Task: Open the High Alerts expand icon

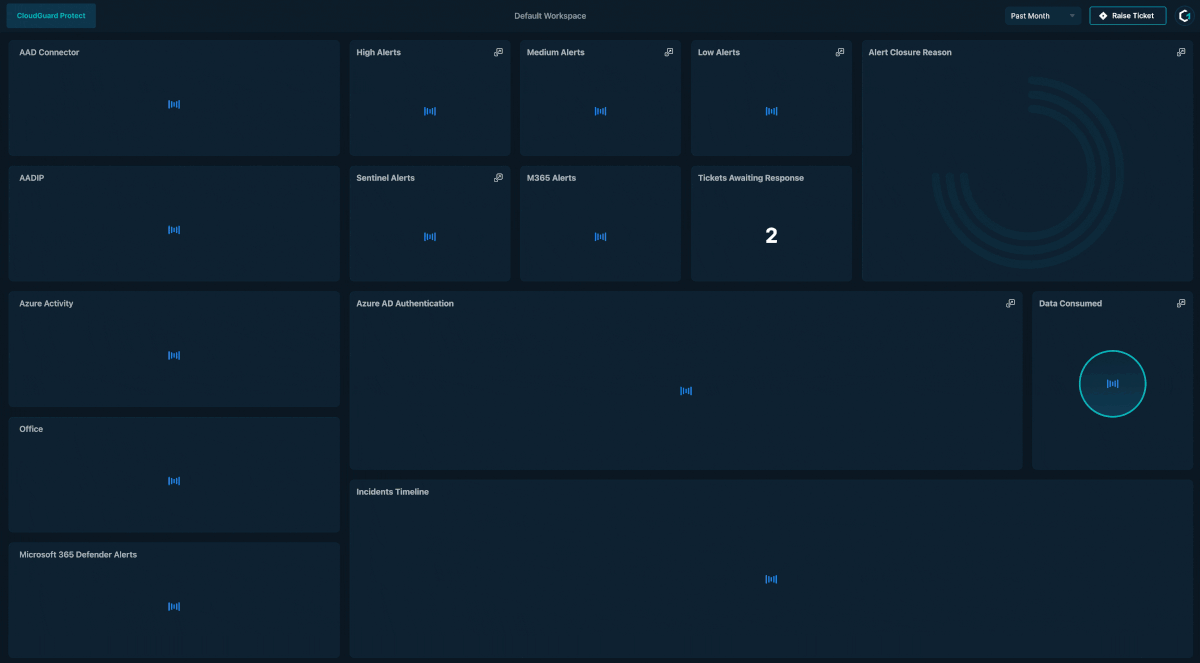Action: [x=498, y=52]
